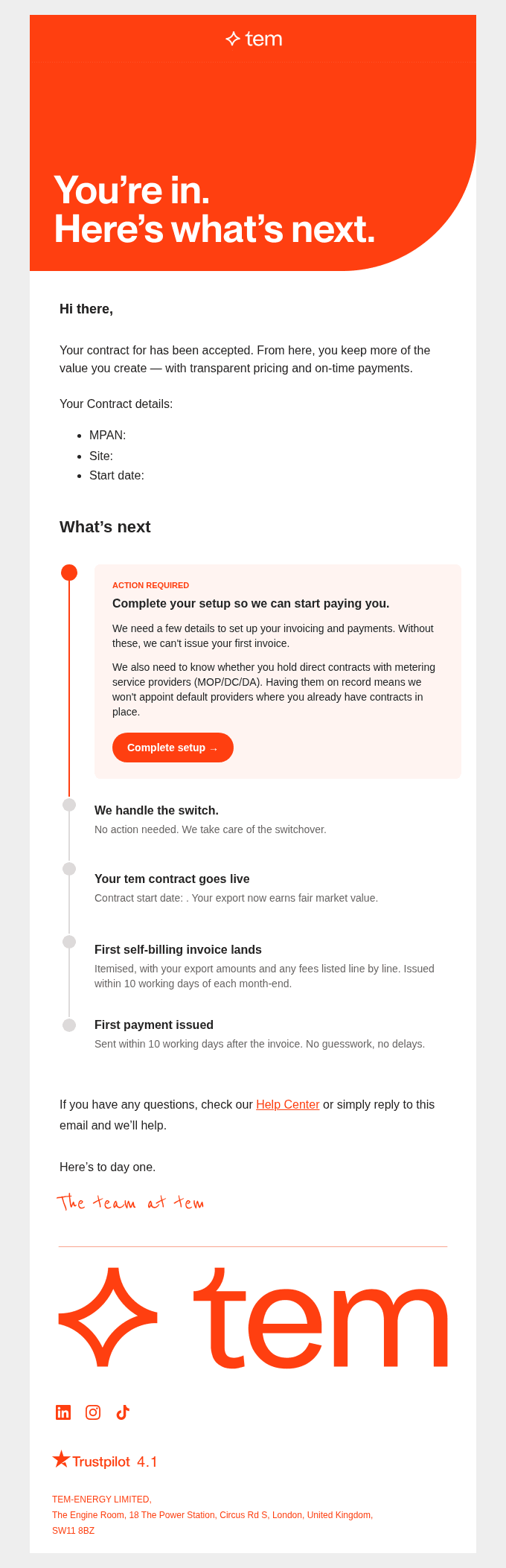The width and height of the screenshot is (506, 1568).
Task: Click the large tem star emblem
Action: coord(108,1316)
